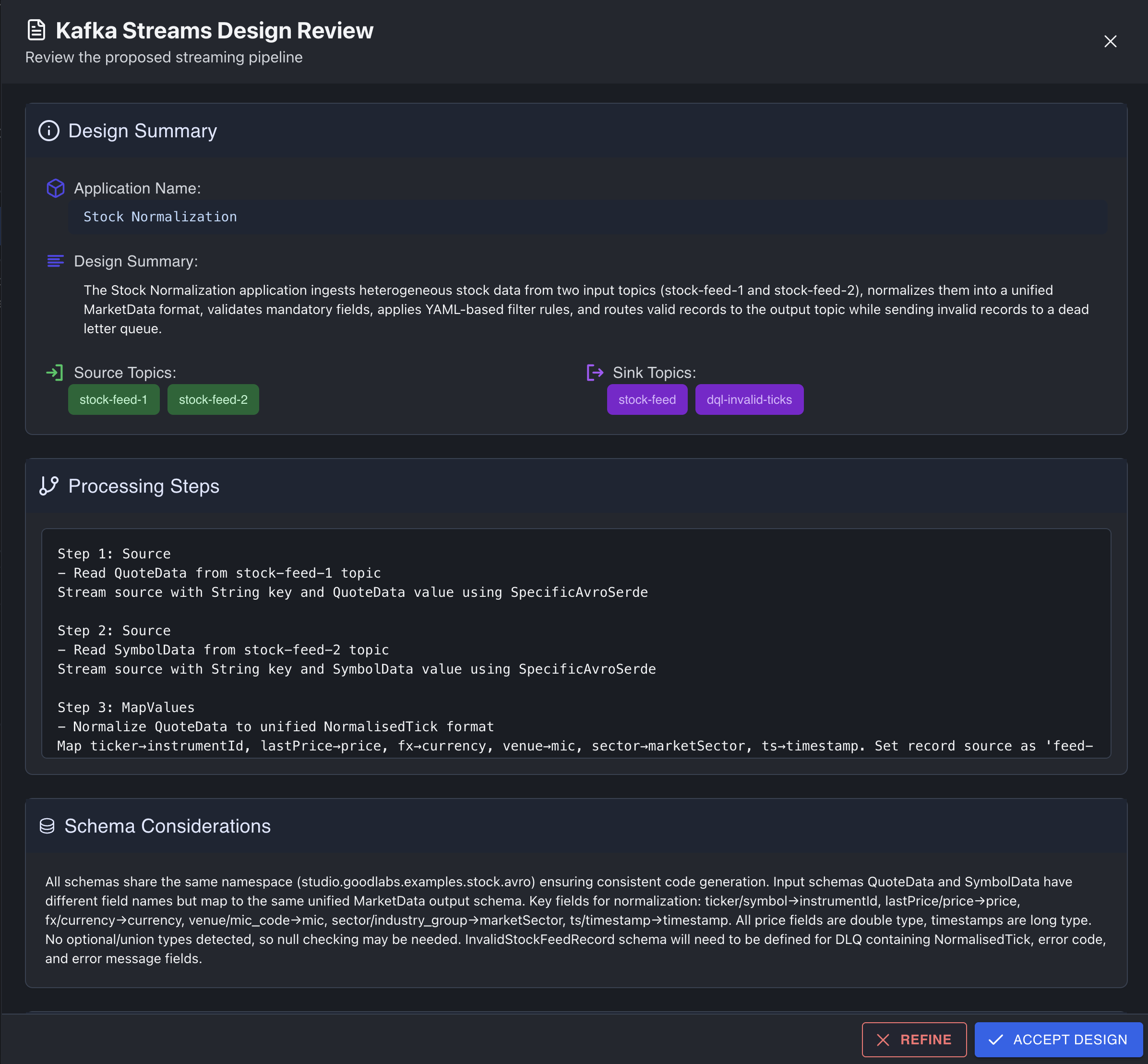Click the cube icon beside Application Name
This screenshot has height=1064, width=1148.
(55, 188)
